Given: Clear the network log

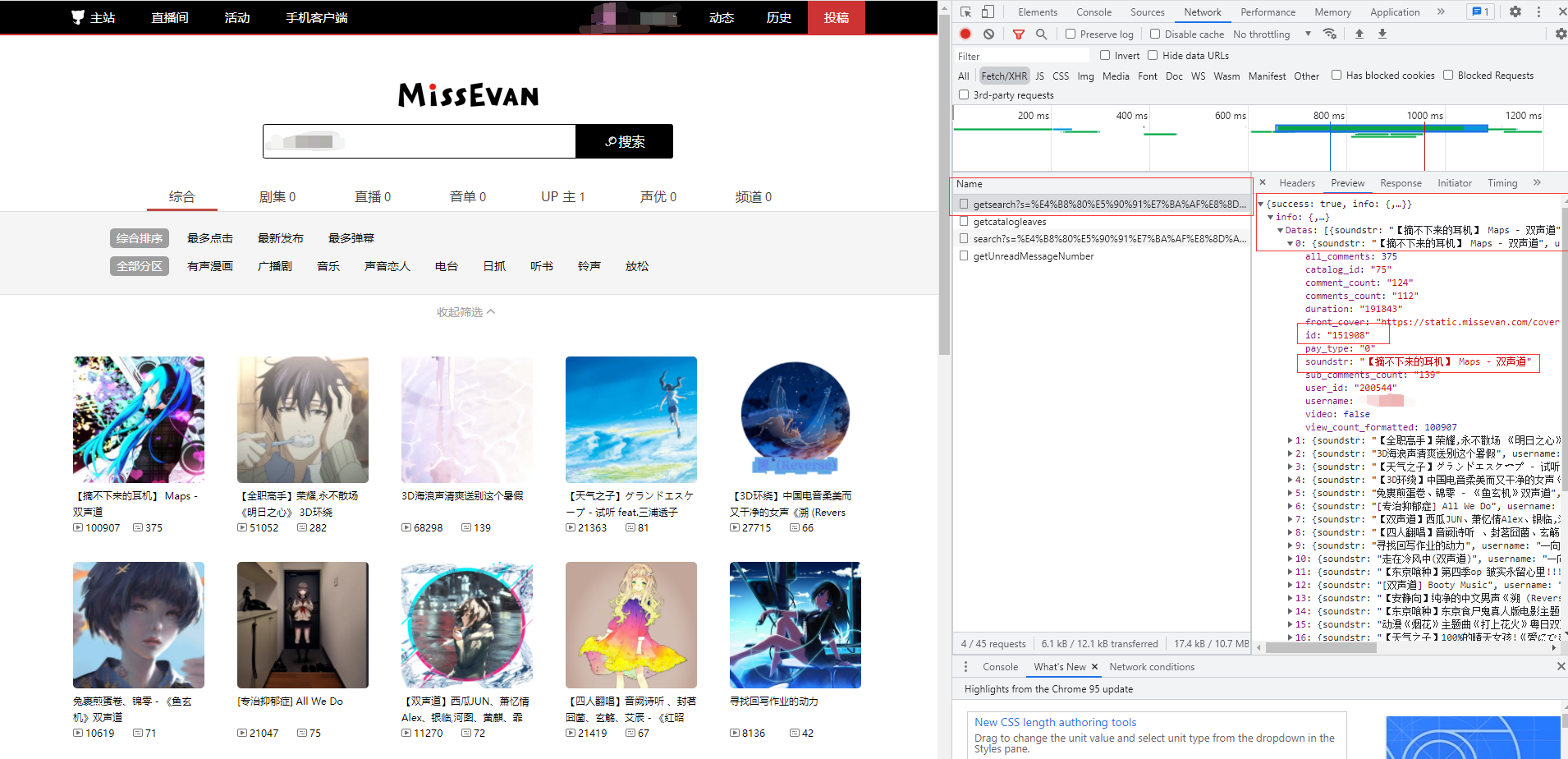Looking at the screenshot, I should click(x=988, y=34).
